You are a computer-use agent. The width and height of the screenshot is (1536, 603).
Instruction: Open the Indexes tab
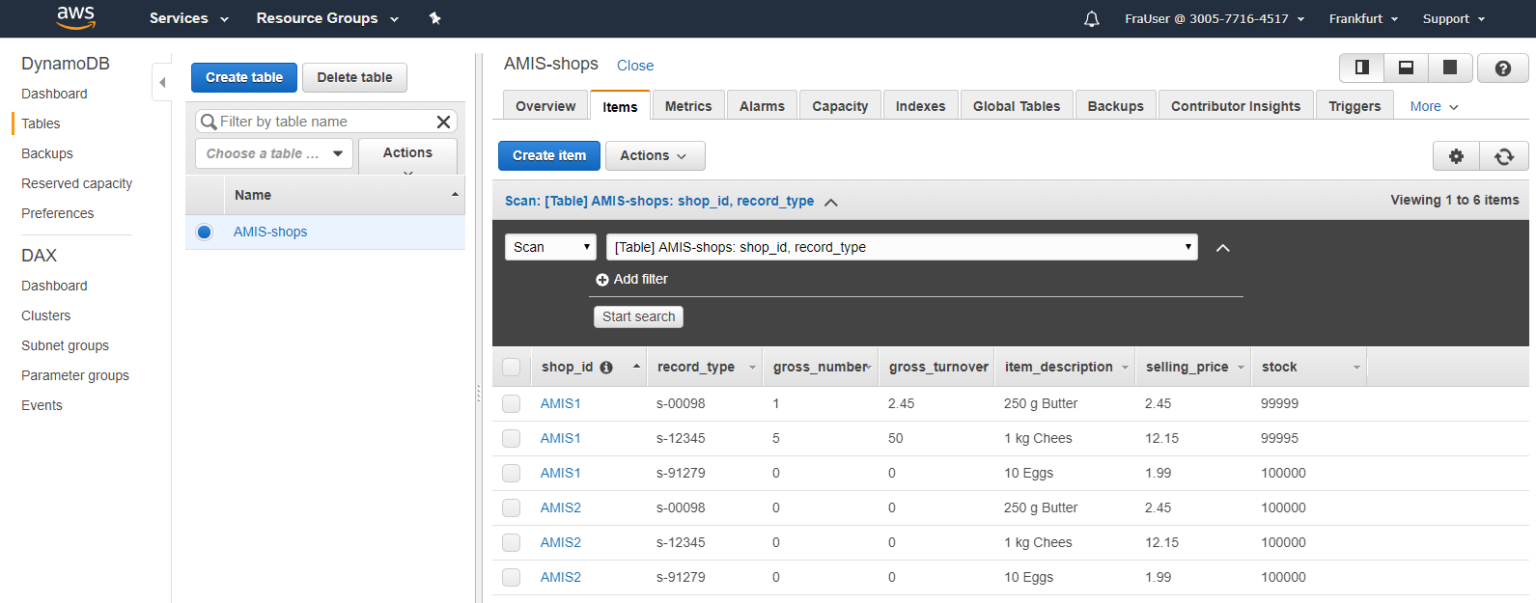point(920,106)
